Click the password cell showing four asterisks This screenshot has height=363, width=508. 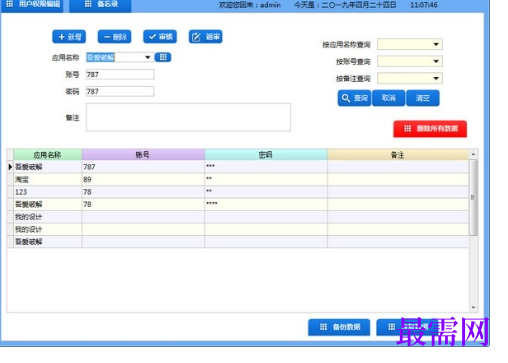(x=266, y=204)
